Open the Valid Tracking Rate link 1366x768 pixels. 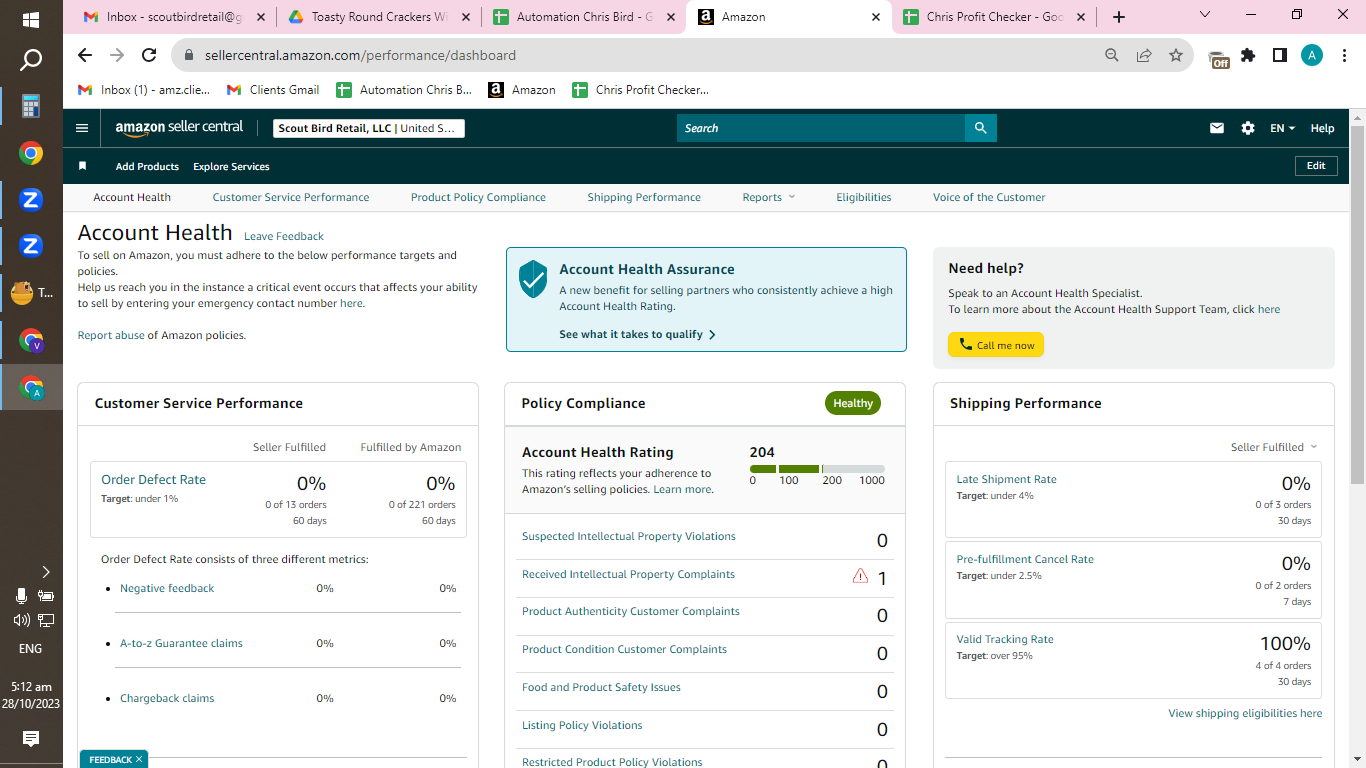1005,639
